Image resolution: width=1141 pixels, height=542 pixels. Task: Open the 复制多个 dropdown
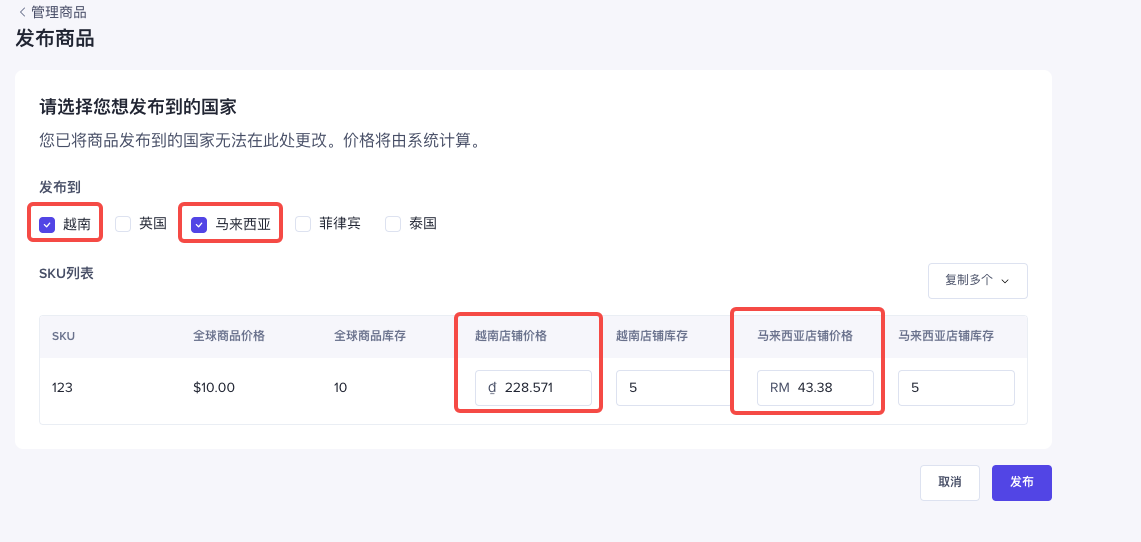pyautogui.click(x=977, y=281)
